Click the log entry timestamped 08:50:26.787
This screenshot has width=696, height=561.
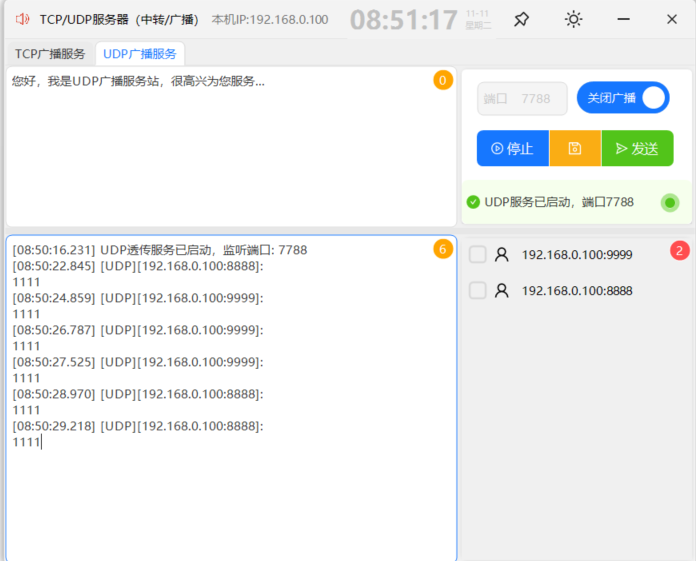pos(138,330)
